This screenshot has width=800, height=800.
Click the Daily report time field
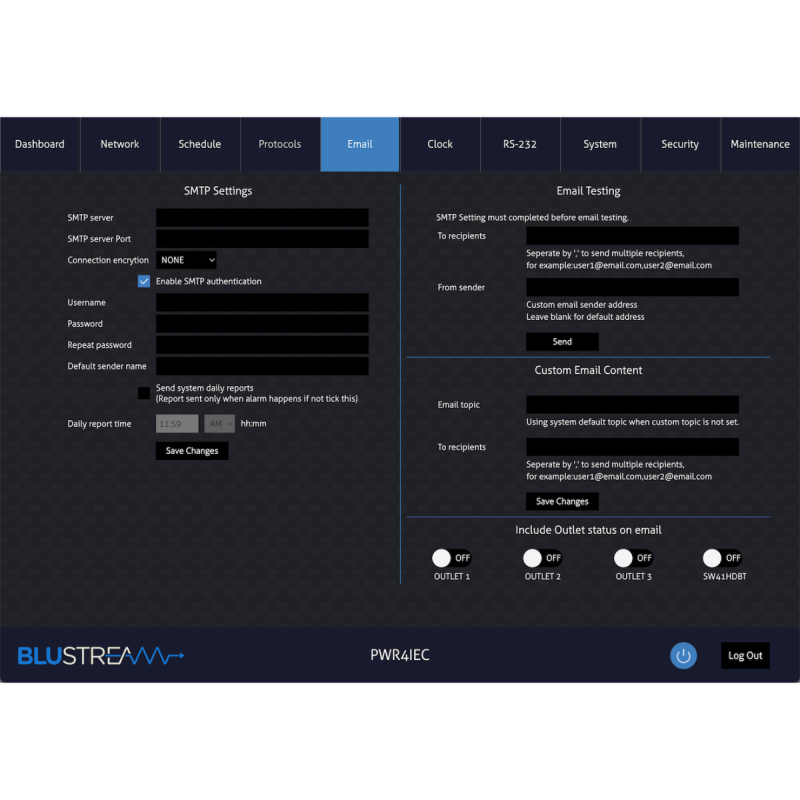[x=177, y=424]
